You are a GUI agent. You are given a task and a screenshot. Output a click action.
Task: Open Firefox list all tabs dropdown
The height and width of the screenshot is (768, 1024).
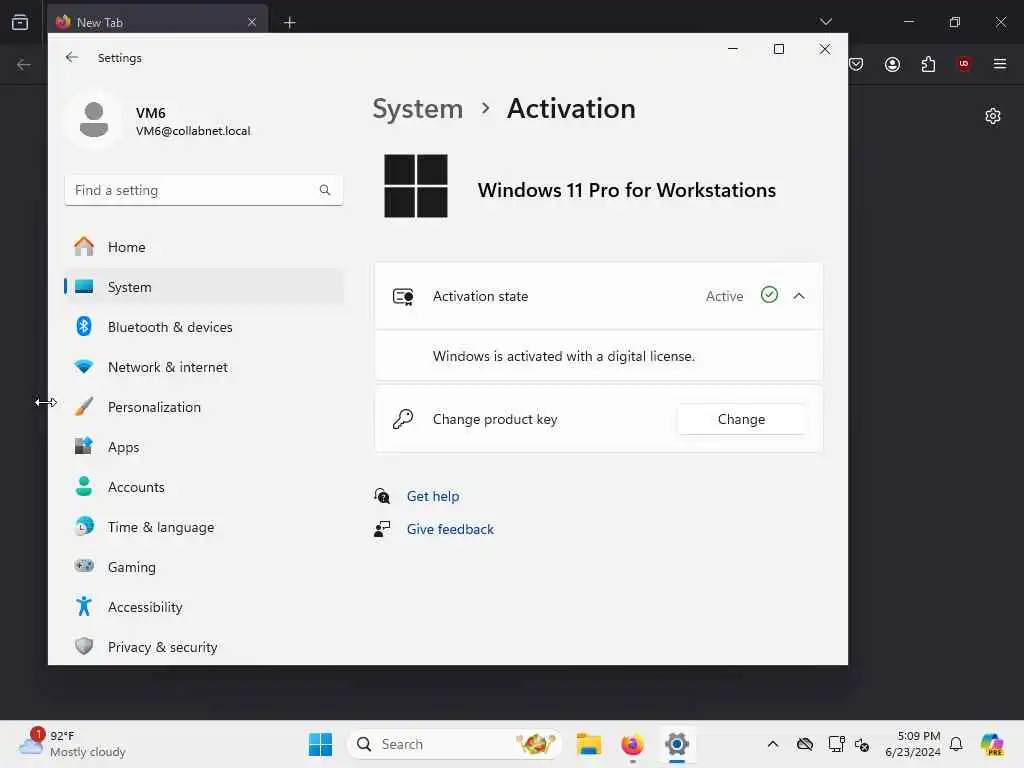[x=825, y=22]
